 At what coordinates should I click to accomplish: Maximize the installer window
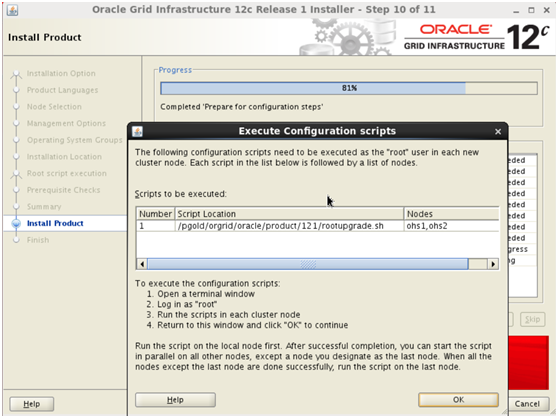click(531, 10)
